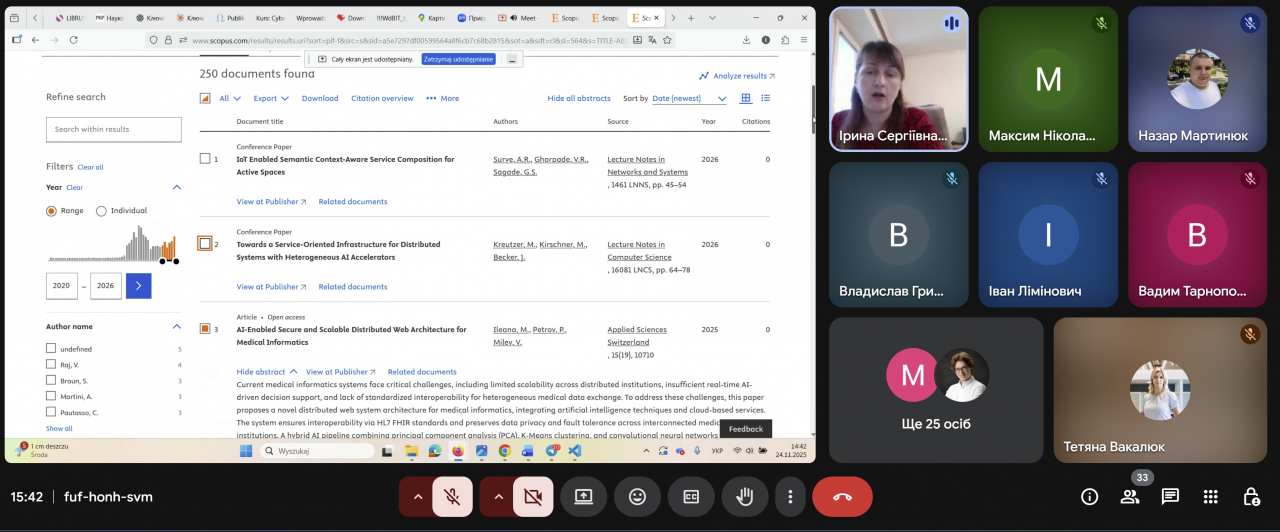Click the Search within results field
Screen dimensions: 1280x532
pos(114,129)
